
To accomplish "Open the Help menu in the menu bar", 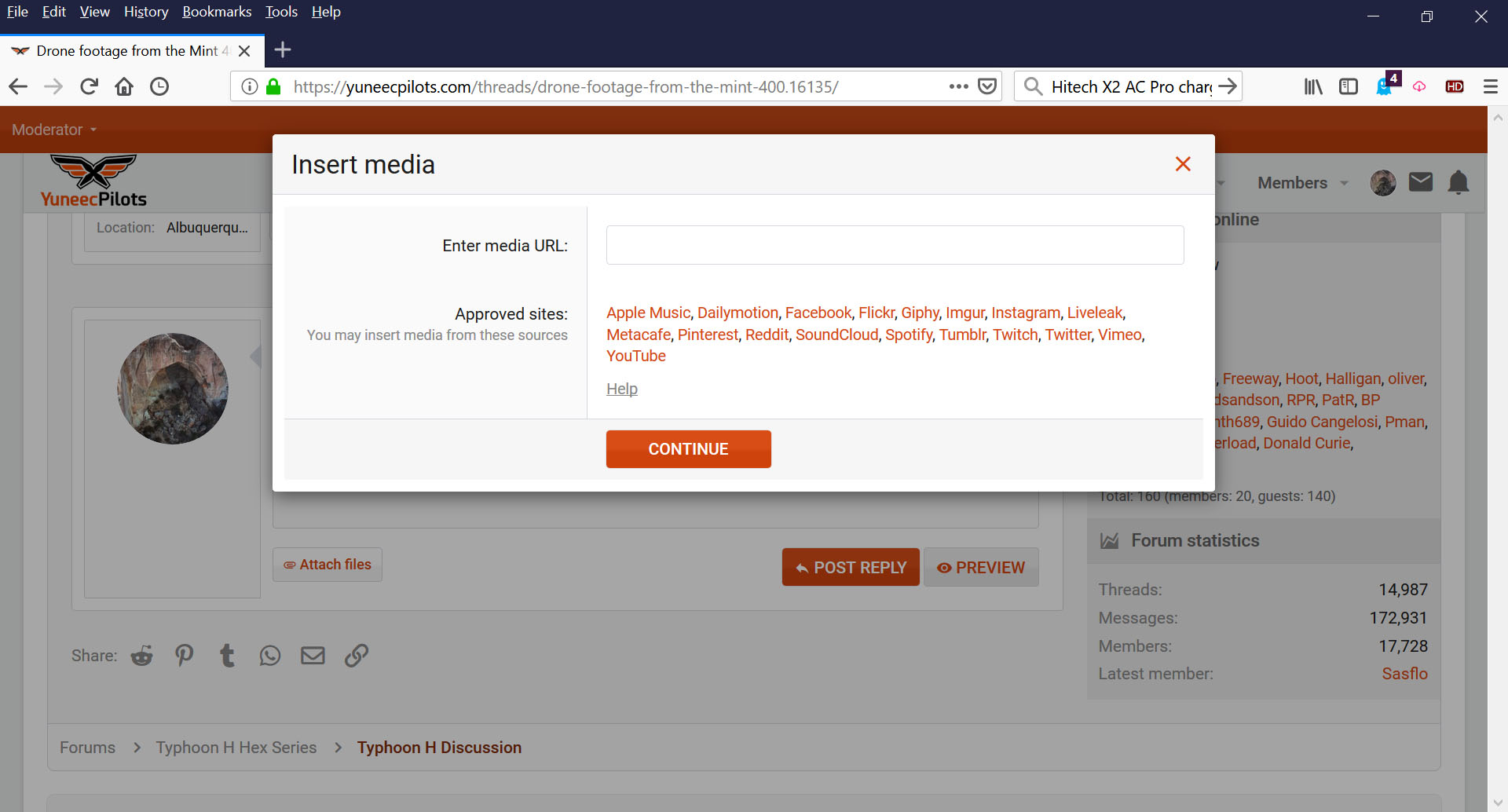I will point(326,12).
